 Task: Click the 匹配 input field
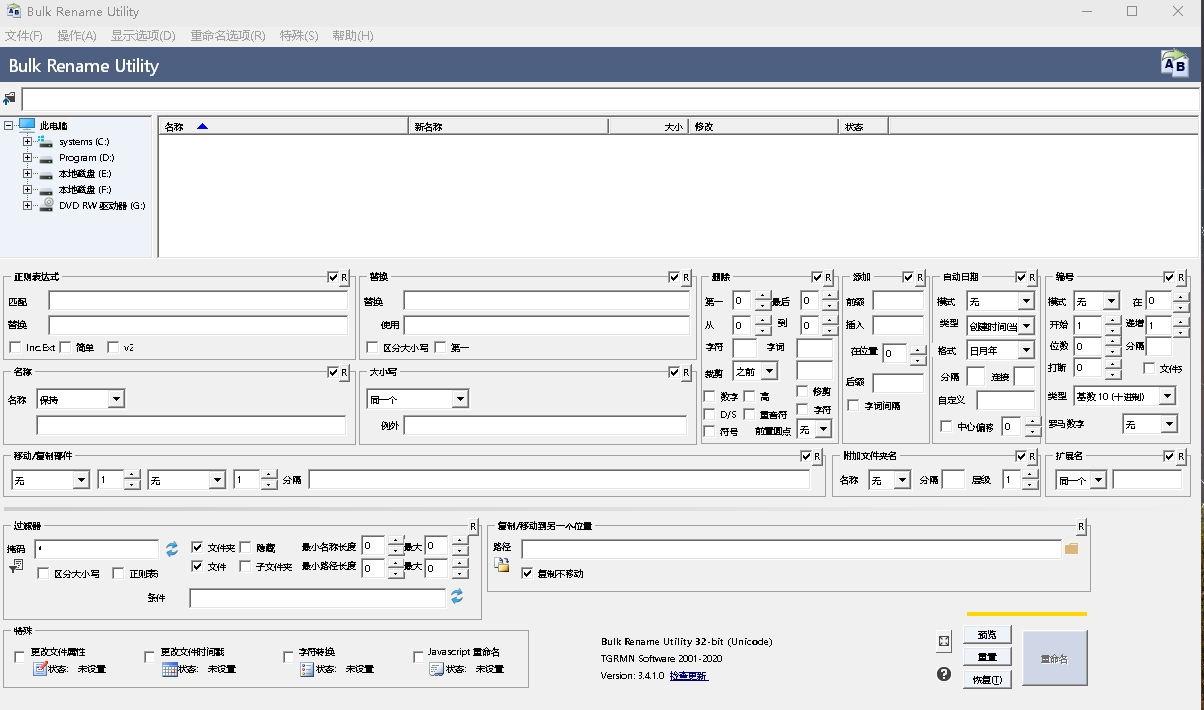pos(198,301)
